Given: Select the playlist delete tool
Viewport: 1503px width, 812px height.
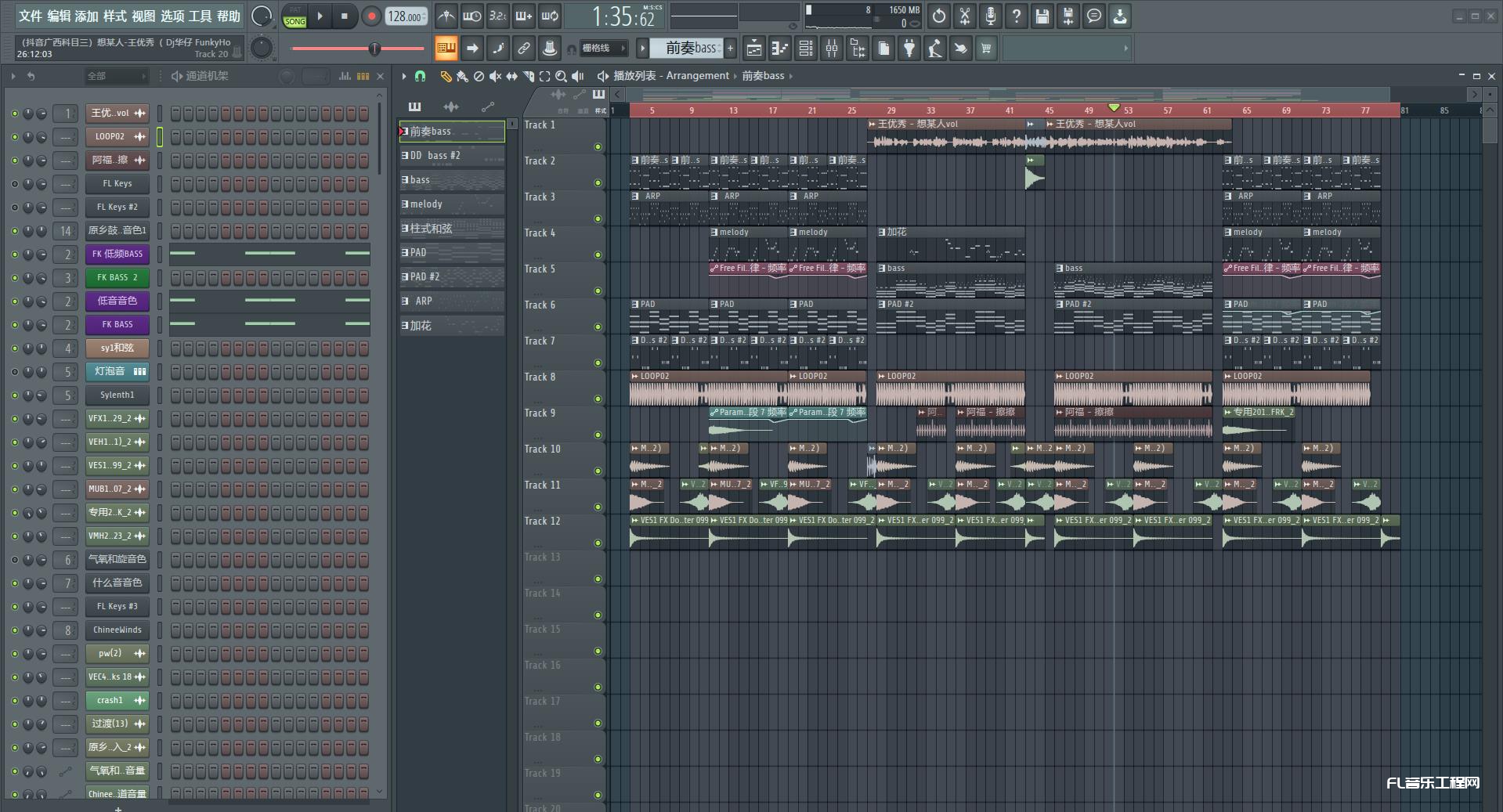Looking at the screenshot, I should [479, 76].
